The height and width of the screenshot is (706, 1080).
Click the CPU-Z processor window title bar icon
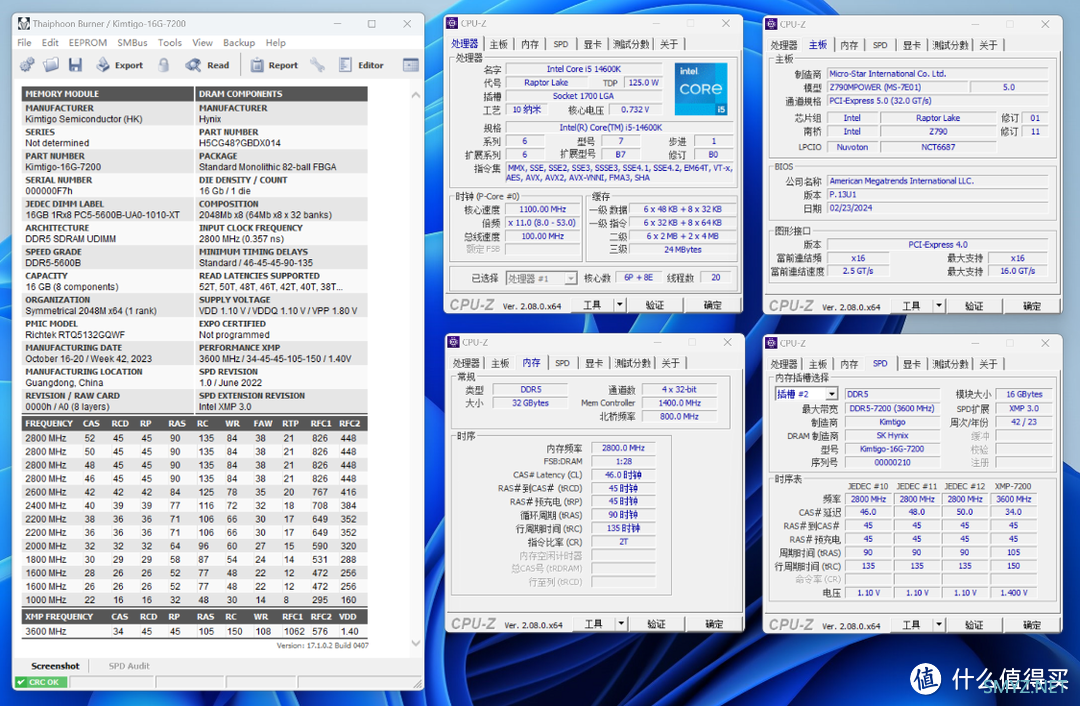(x=452, y=23)
